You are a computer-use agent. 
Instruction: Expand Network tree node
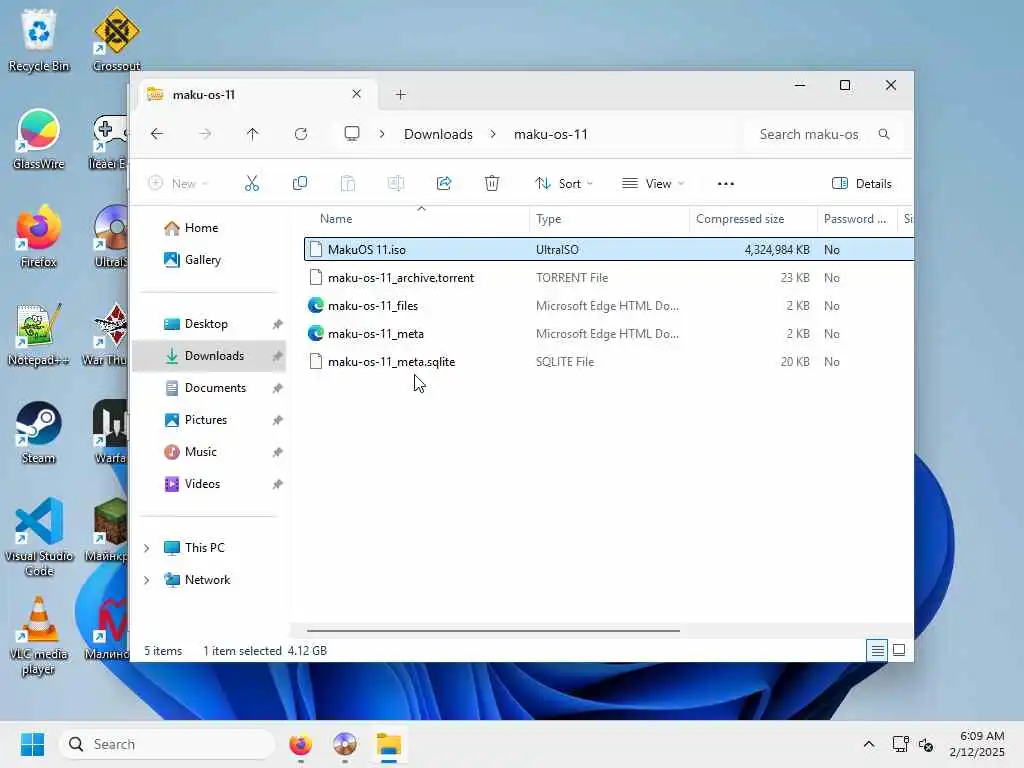[x=147, y=580]
